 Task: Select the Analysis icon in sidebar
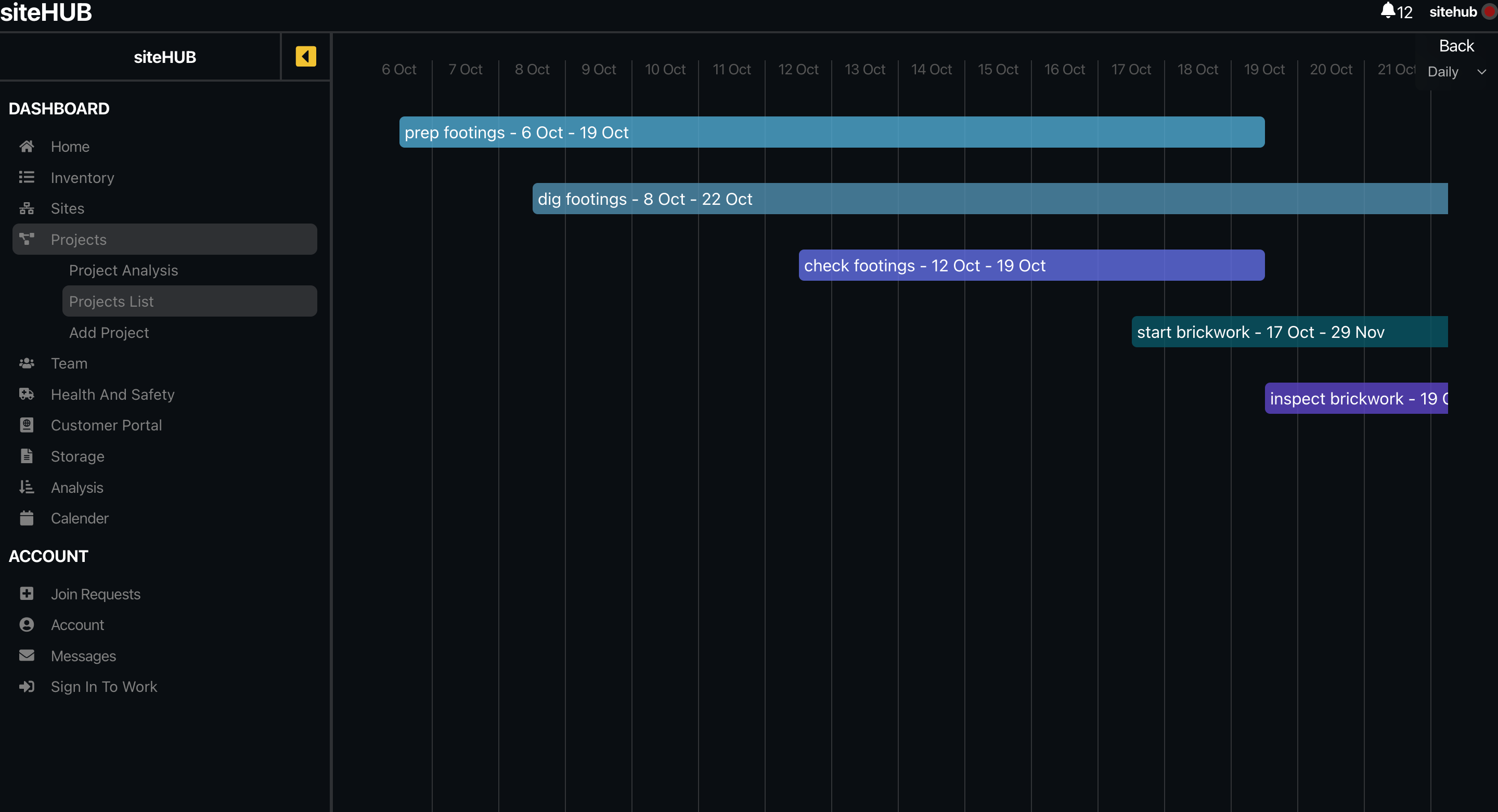click(27, 487)
